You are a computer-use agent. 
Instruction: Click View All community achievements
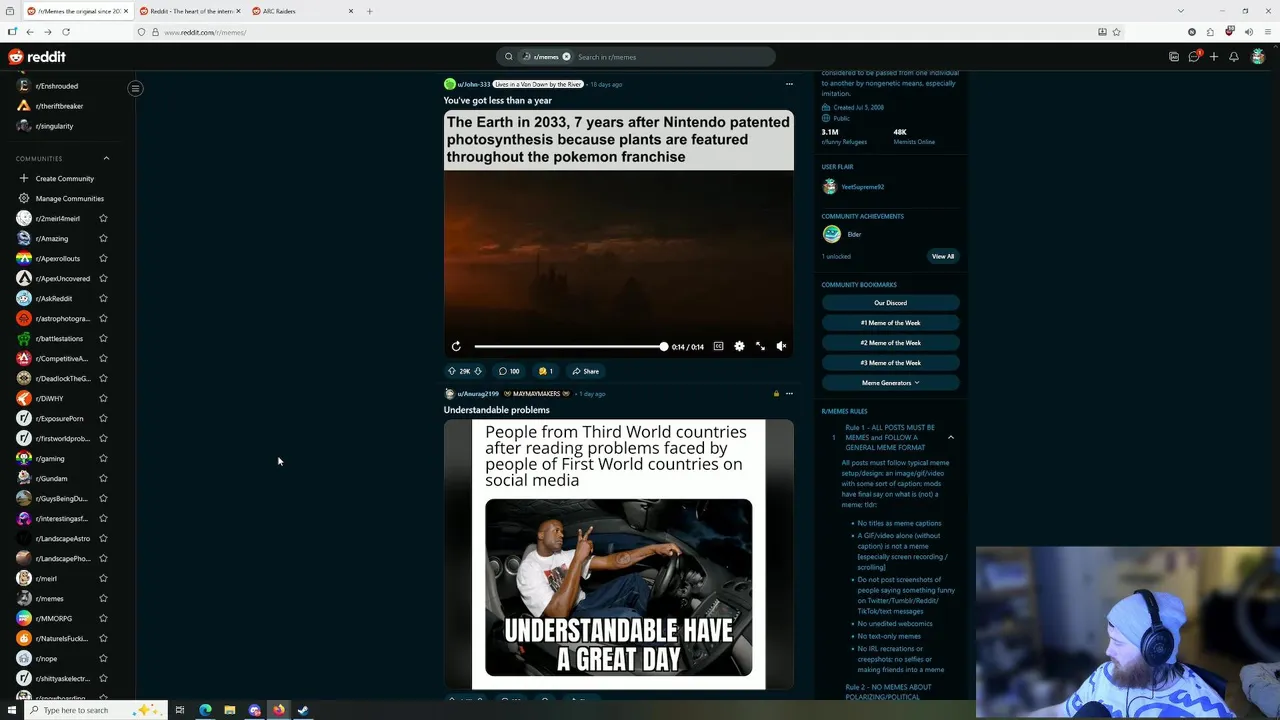943,256
